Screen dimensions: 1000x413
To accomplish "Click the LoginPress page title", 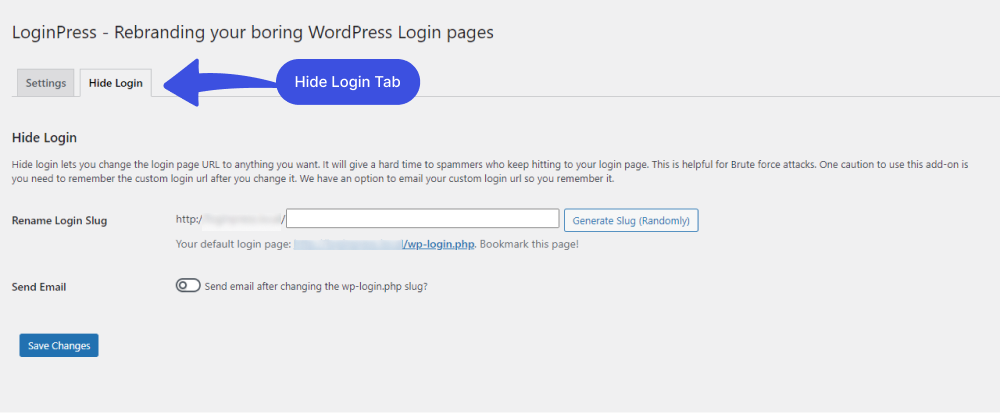I will [253, 33].
